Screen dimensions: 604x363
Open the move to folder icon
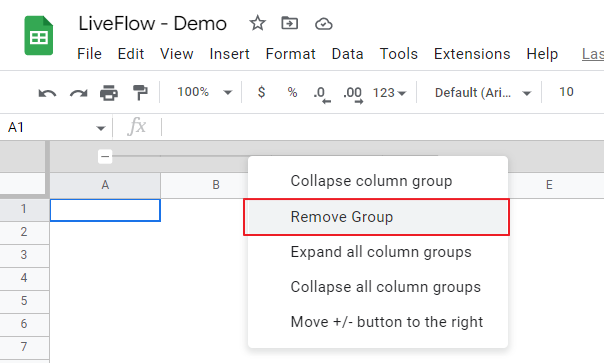(x=289, y=24)
